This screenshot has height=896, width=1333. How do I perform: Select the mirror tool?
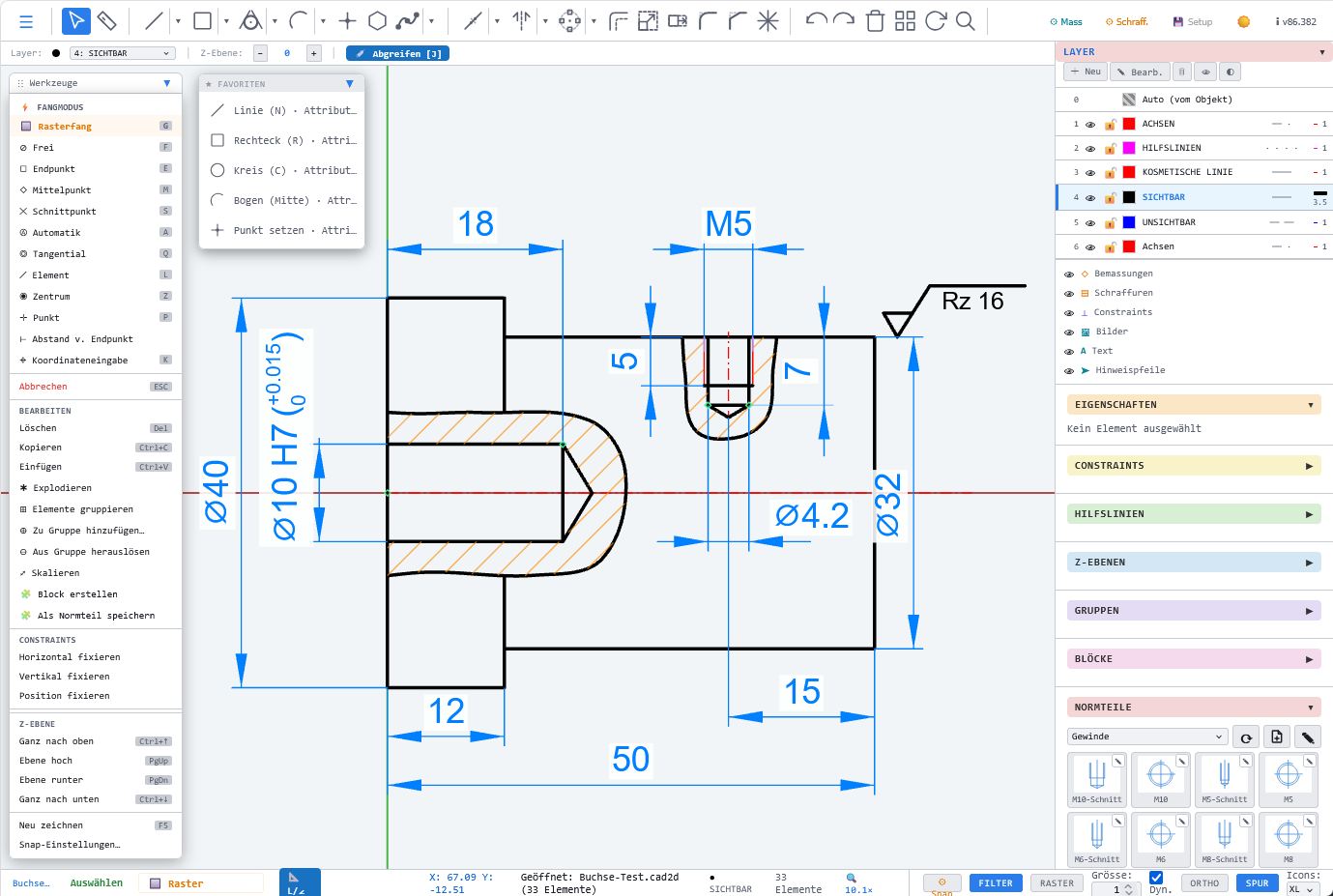[x=521, y=20]
